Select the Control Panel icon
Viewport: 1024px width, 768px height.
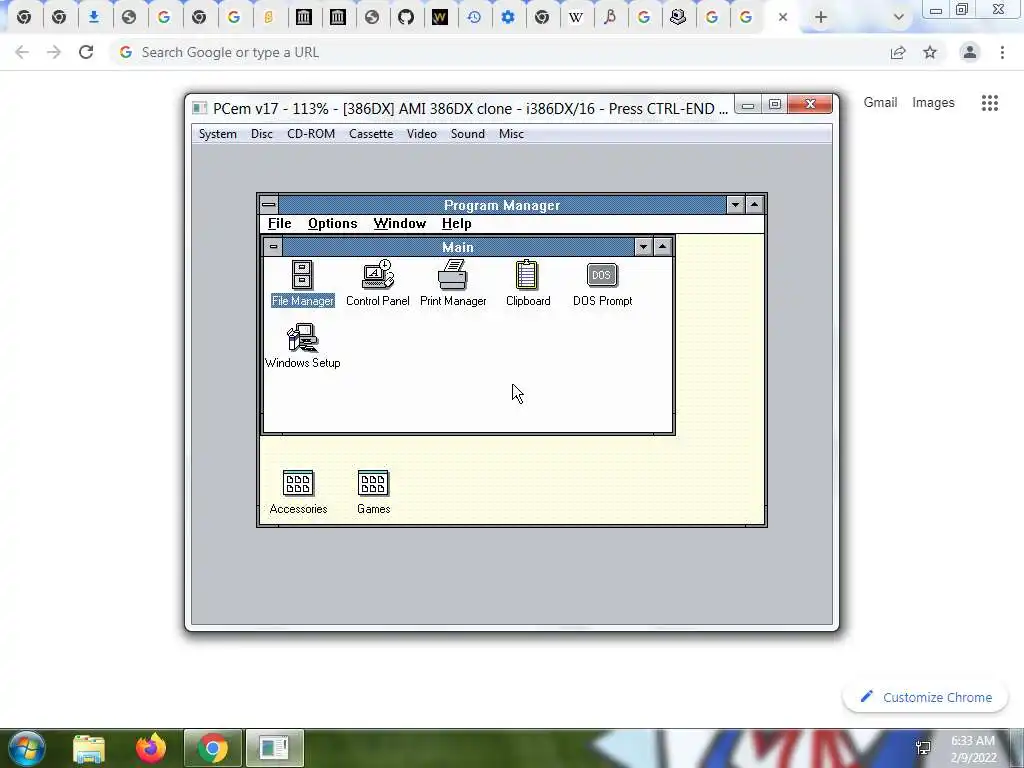(377, 283)
